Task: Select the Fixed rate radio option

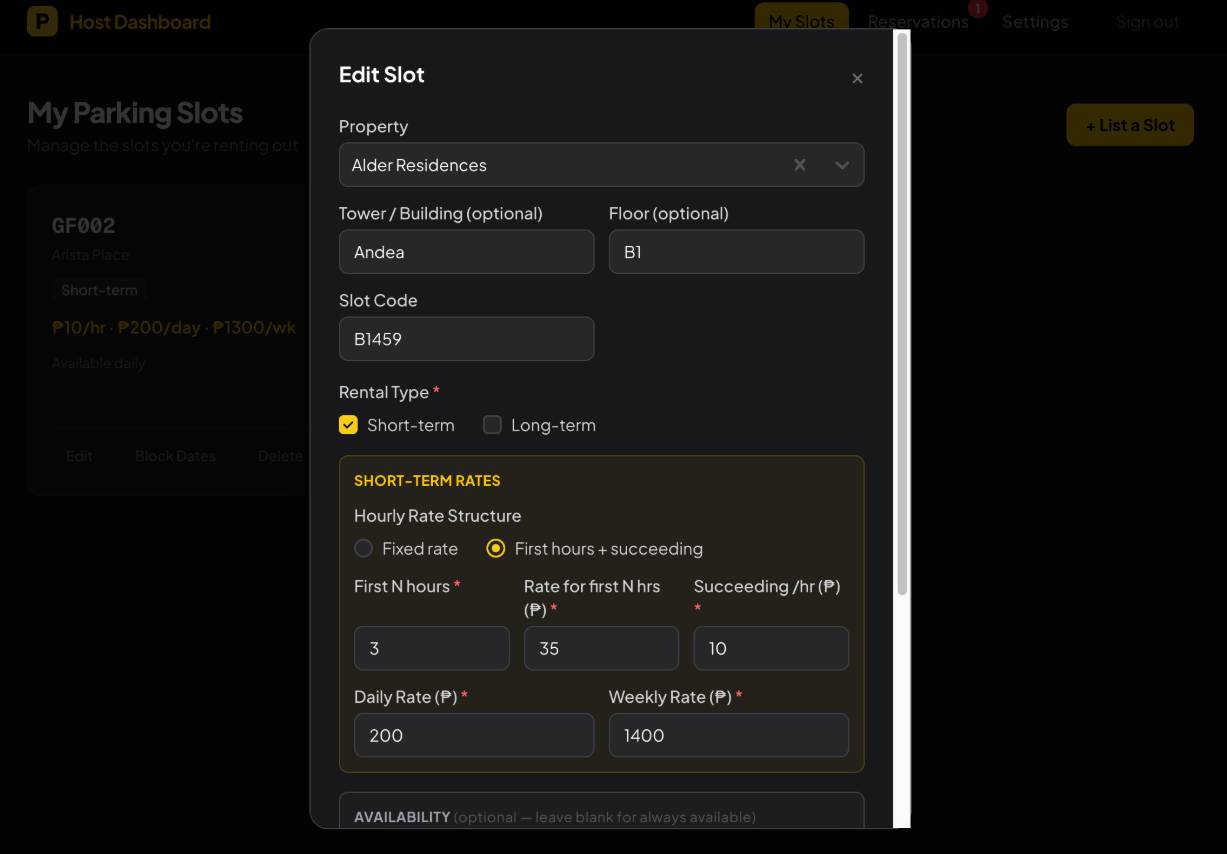Action: (364, 548)
